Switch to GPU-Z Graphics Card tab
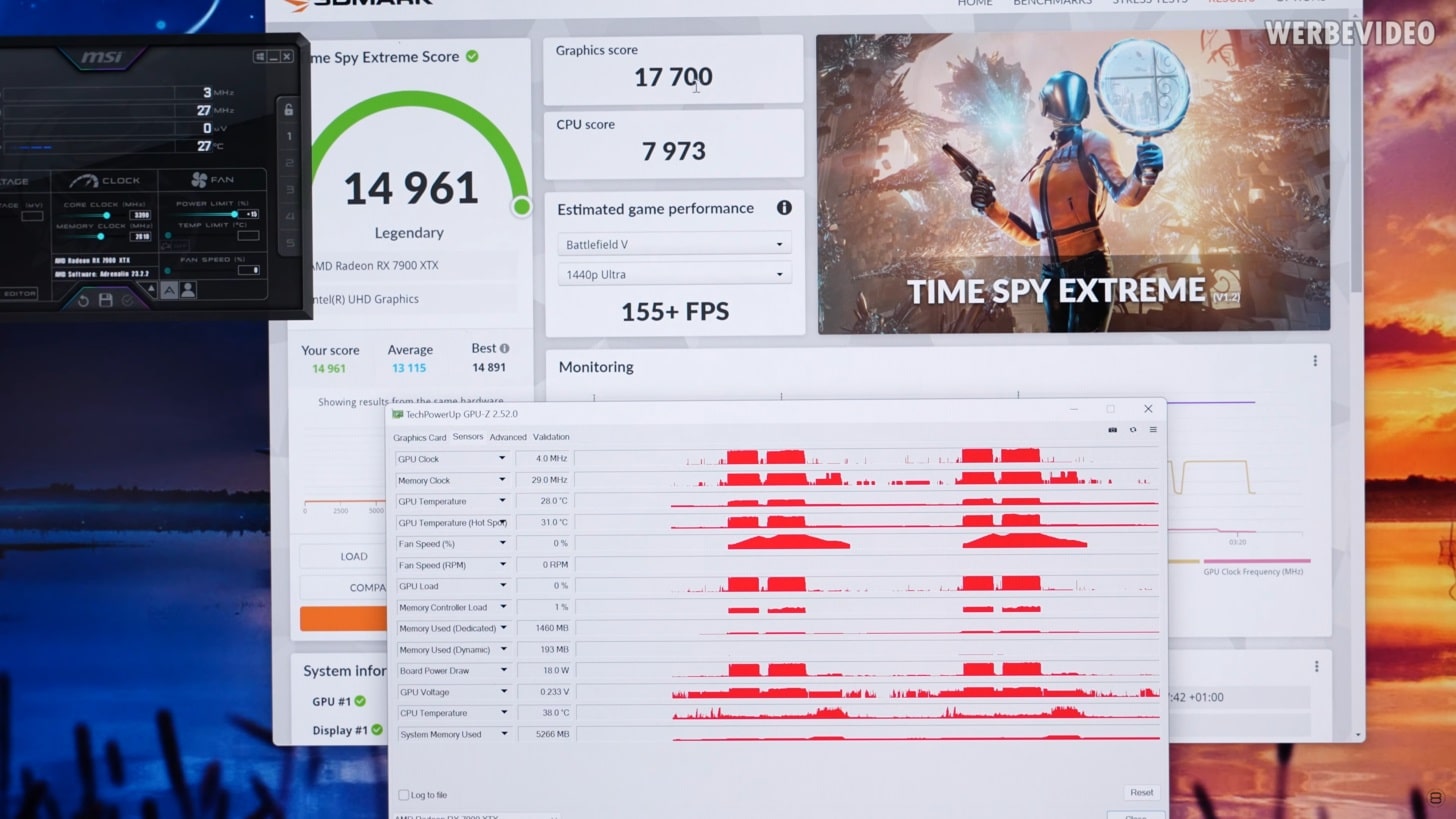This screenshot has width=1456, height=819. (420, 437)
